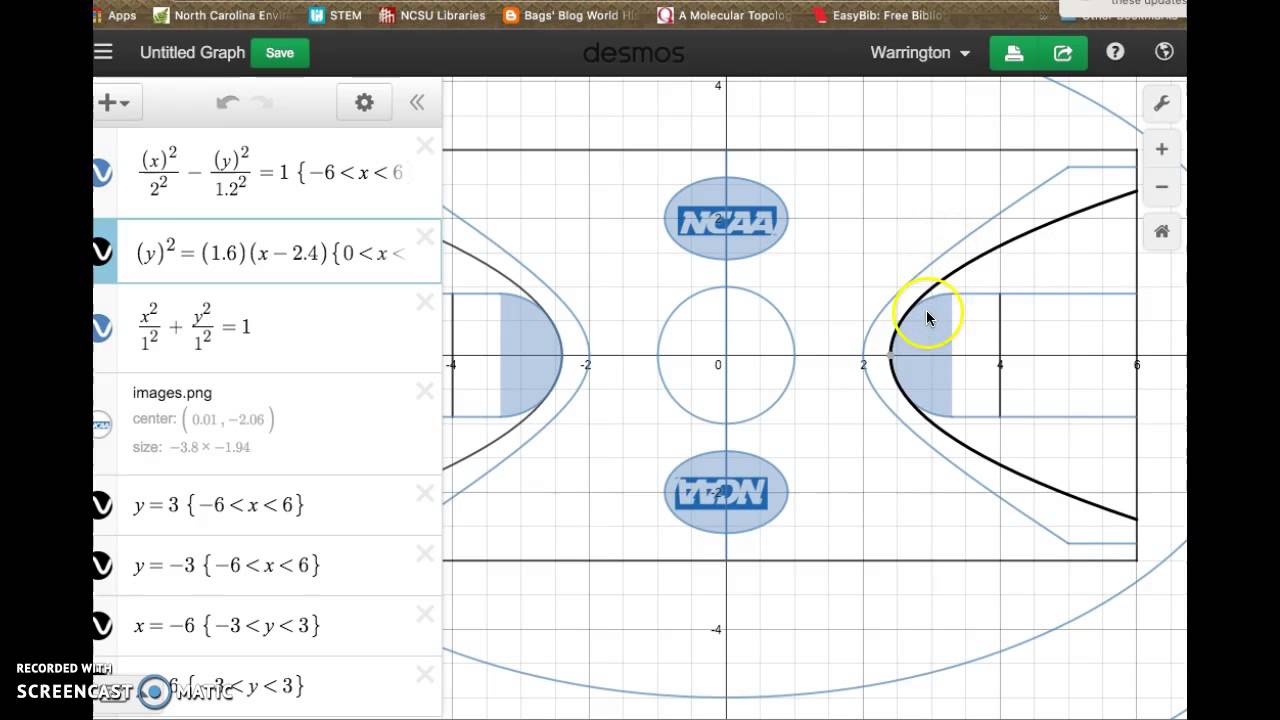Click the green share graph icon
The width and height of the screenshot is (1280, 720).
tap(1063, 53)
